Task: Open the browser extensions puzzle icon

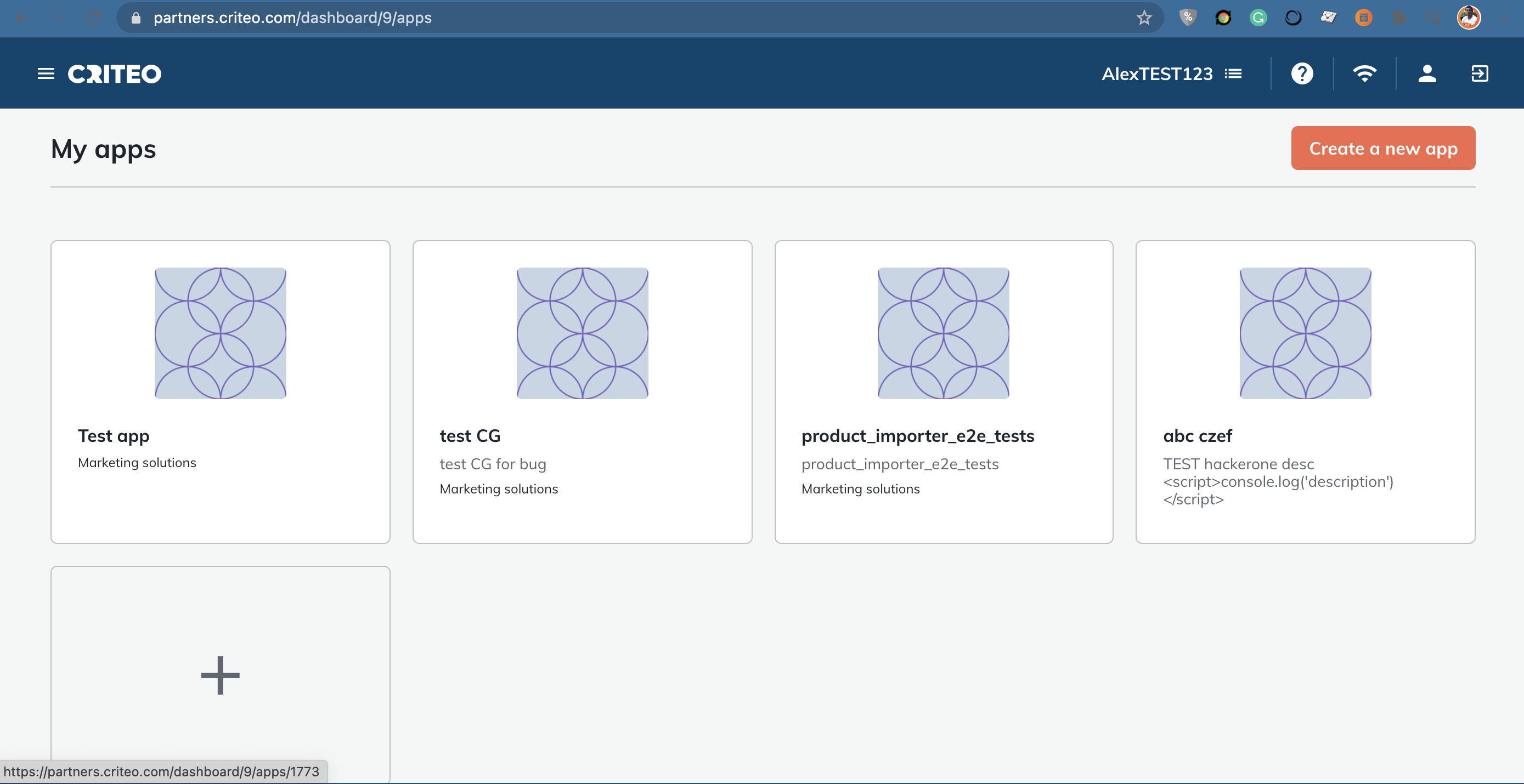Action: 1398,18
